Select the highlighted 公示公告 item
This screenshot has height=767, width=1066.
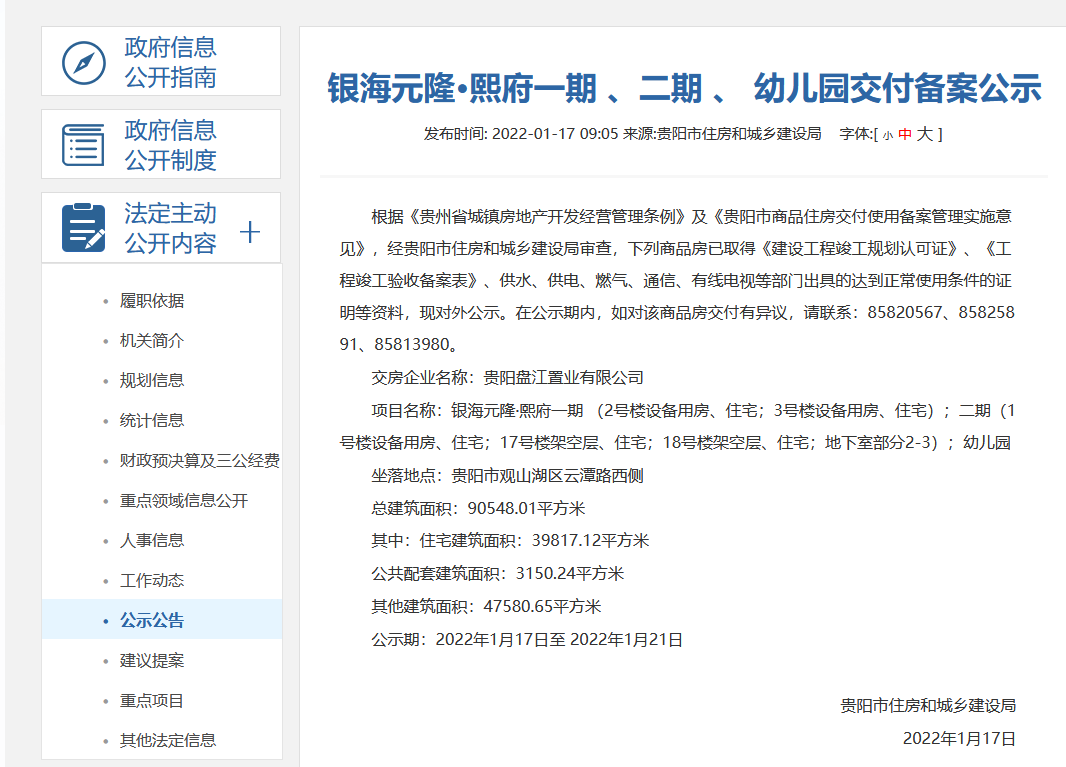(x=152, y=621)
